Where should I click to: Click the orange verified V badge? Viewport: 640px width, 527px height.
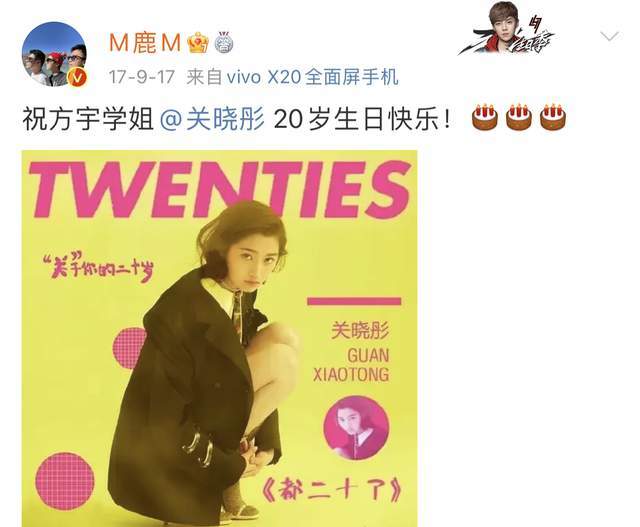coord(78,78)
